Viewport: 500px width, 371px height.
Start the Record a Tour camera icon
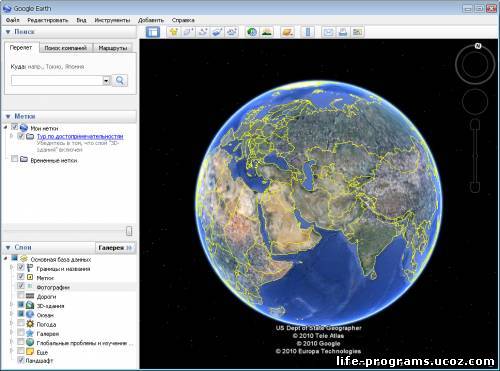pos(232,32)
